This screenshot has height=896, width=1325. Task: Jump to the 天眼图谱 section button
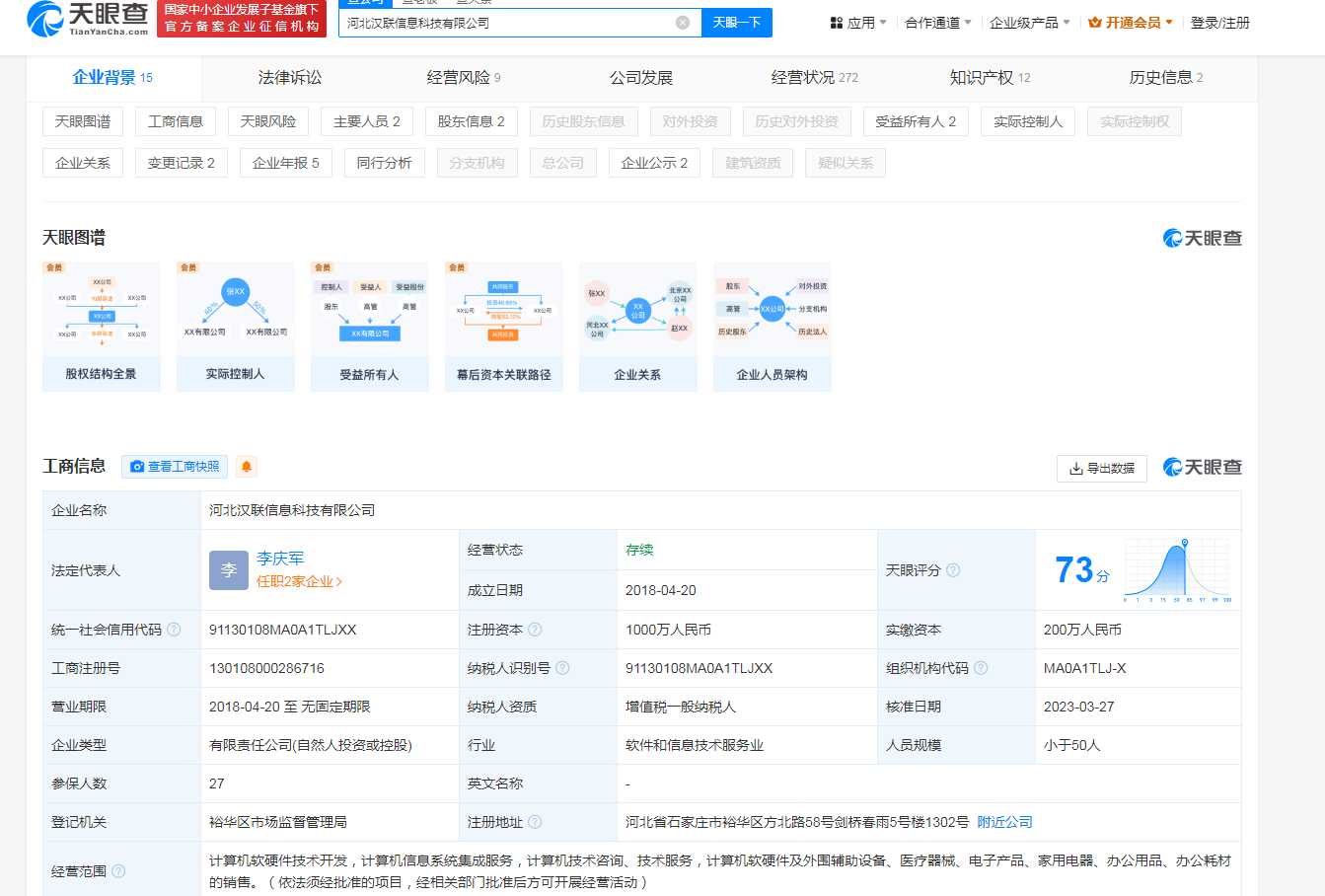[x=83, y=121]
